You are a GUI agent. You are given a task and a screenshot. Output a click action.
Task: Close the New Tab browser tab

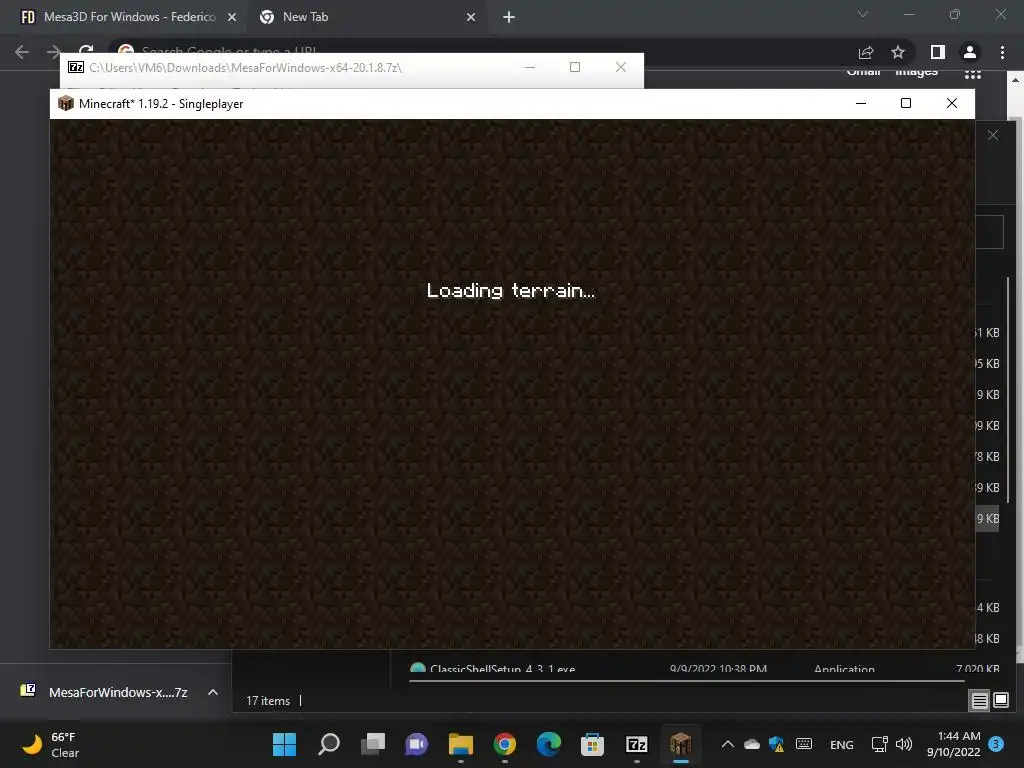471,18
